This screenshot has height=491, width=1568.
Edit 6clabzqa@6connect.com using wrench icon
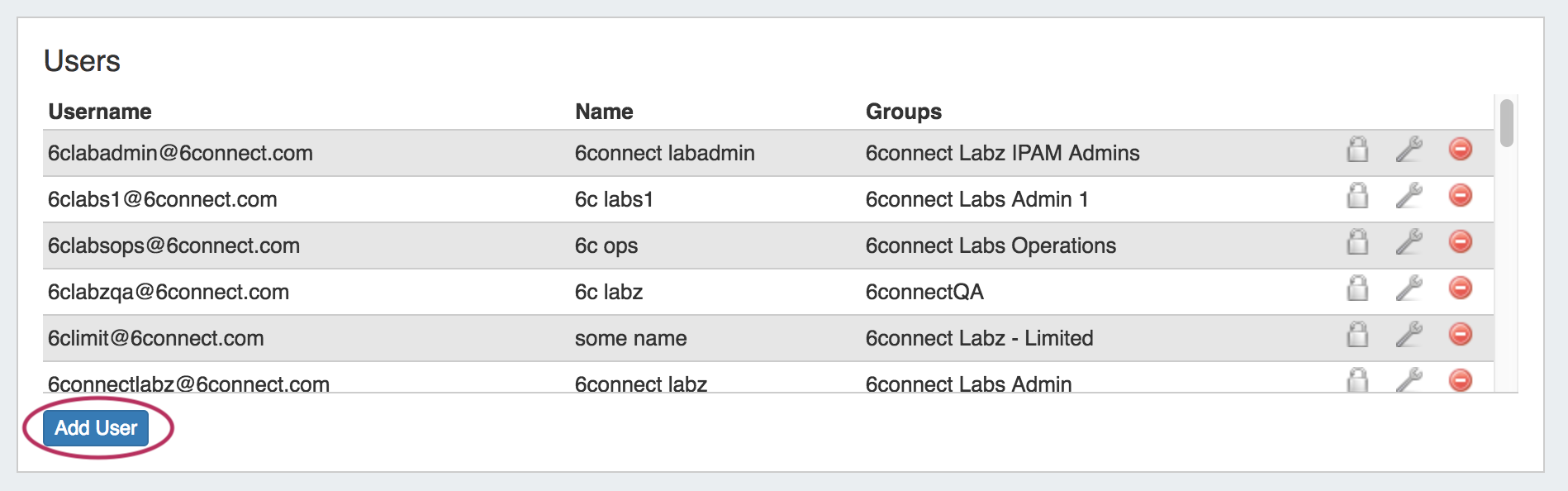1409,288
